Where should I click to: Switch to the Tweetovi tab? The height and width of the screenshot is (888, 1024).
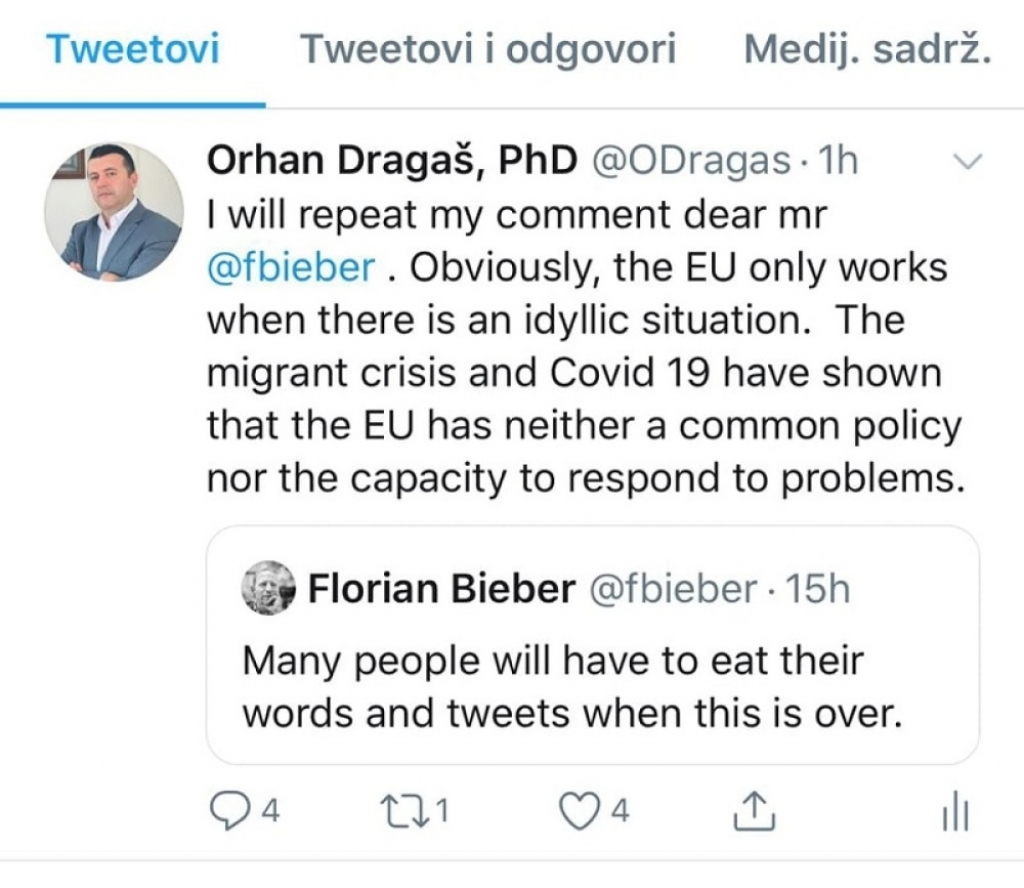click(x=133, y=50)
